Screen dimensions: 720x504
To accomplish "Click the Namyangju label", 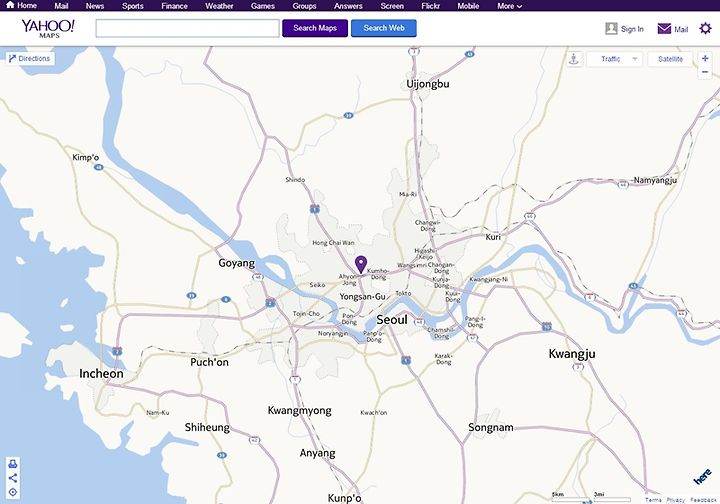I will (x=655, y=180).
